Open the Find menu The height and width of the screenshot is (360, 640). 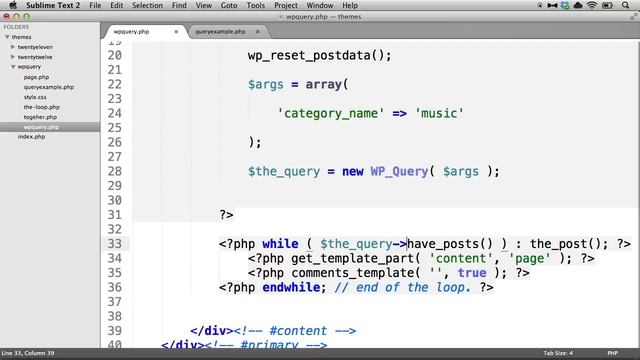(179, 5)
